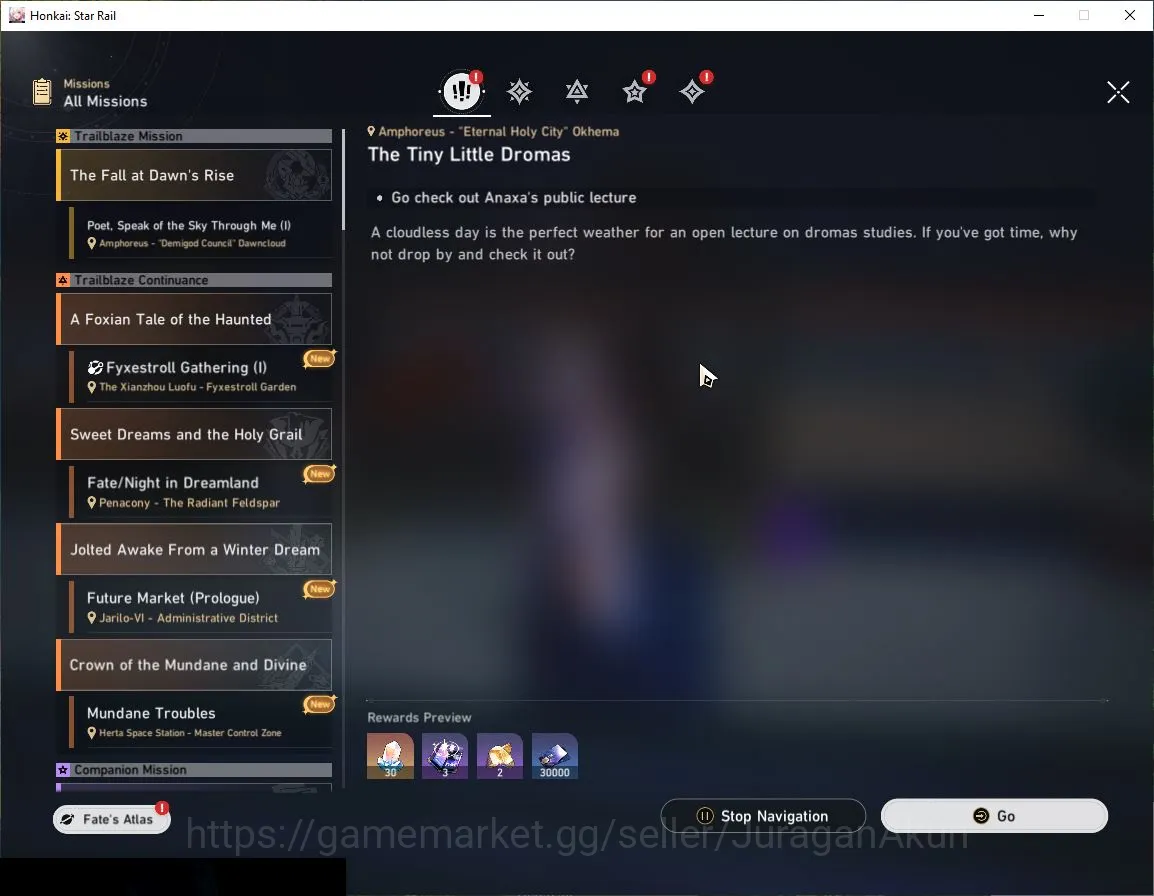
Task: Open The Fall at Dawn's Rise mission
Action: coord(194,175)
